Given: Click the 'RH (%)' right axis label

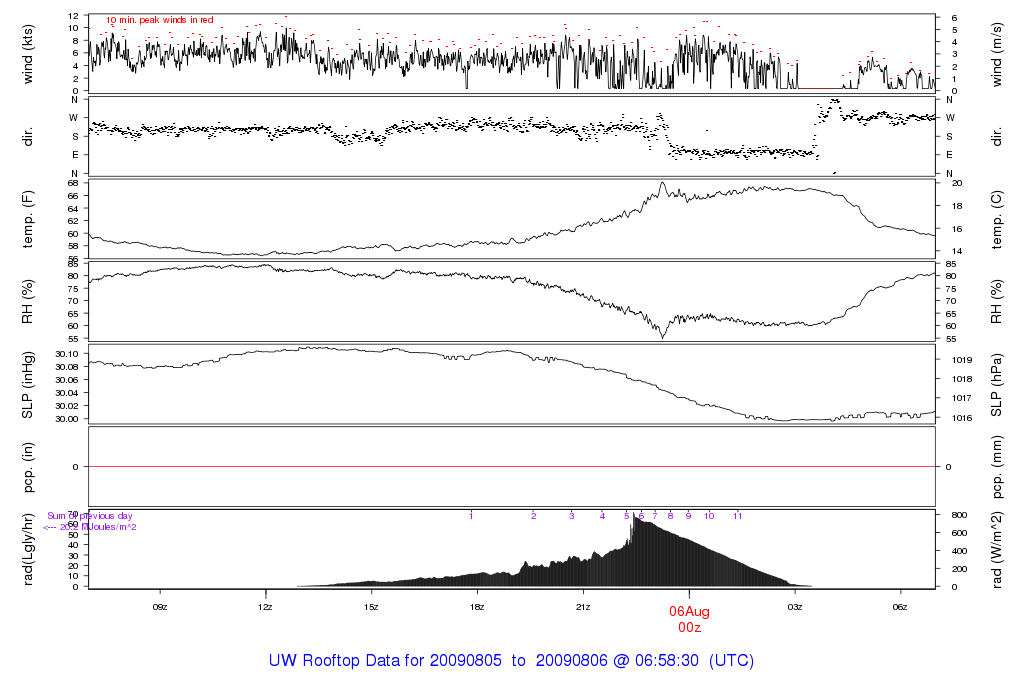Looking at the screenshot, I should point(996,302).
